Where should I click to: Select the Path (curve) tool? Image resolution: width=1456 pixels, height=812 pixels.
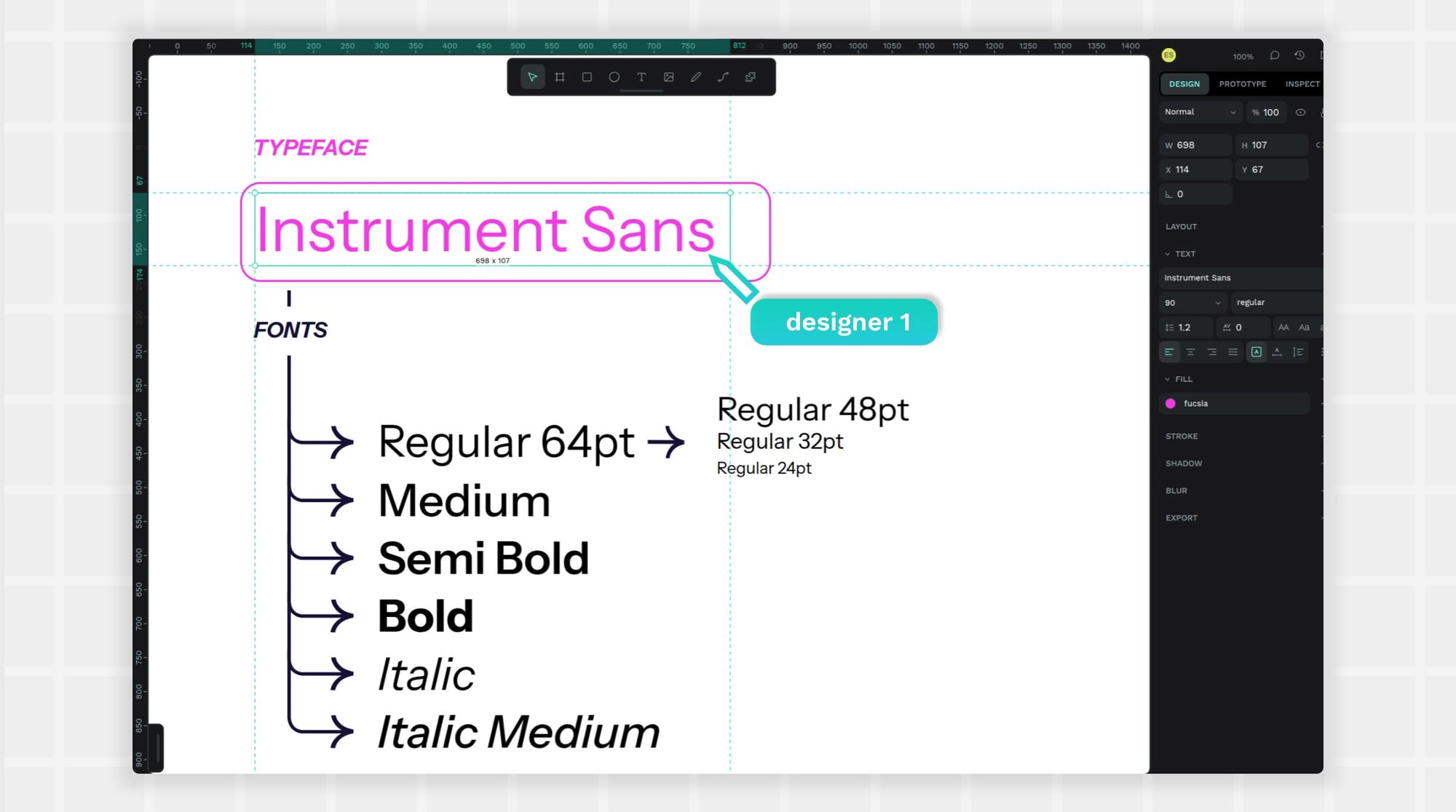pos(723,77)
